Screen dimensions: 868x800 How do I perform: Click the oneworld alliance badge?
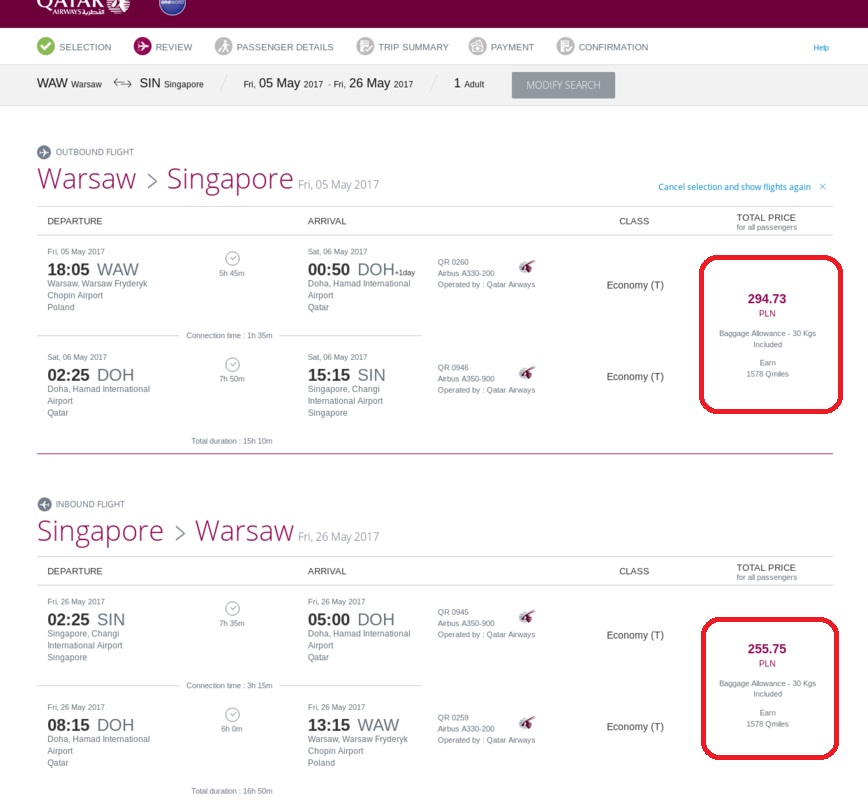click(x=172, y=6)
